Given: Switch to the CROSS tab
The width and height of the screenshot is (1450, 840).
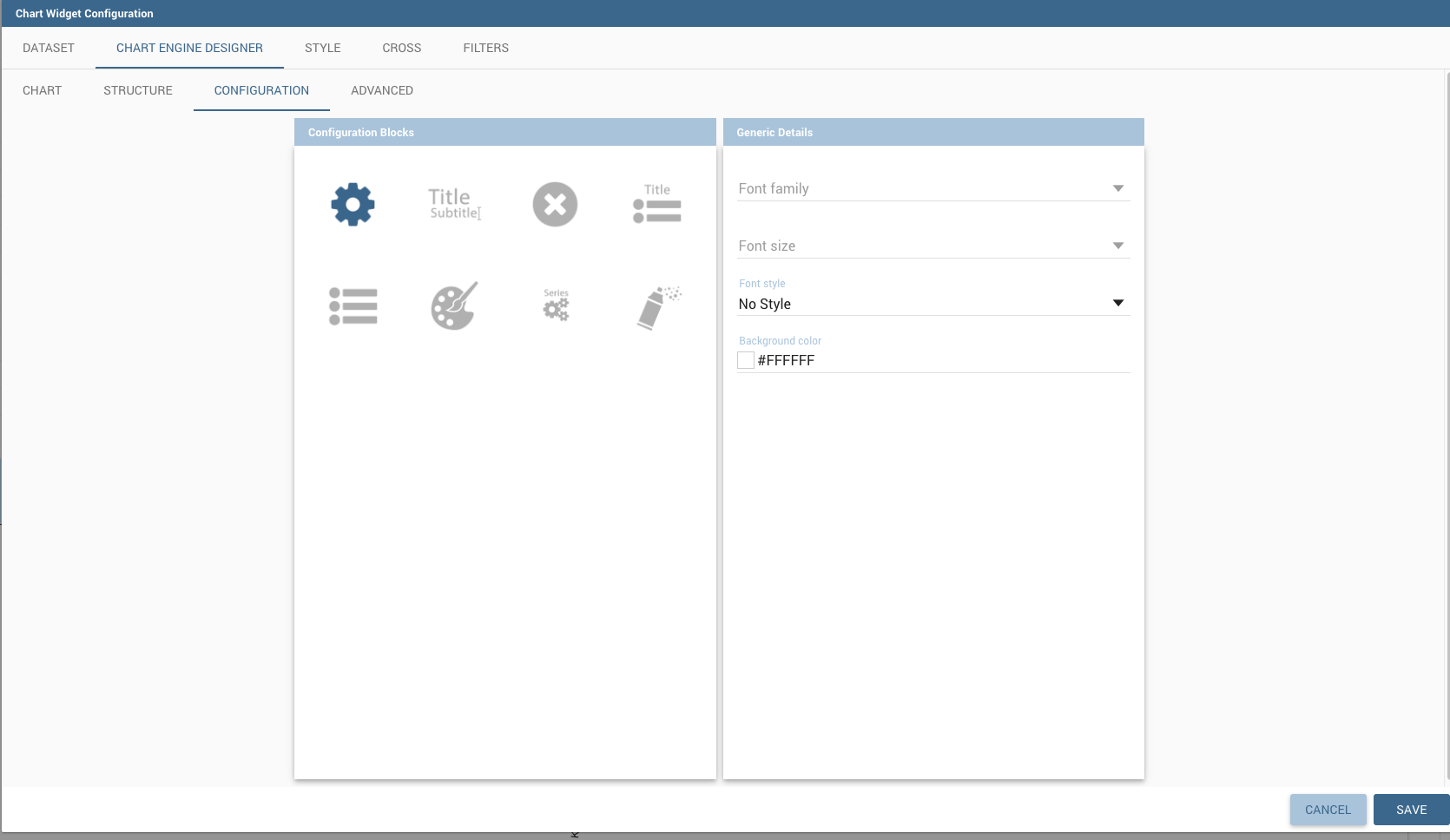Looking at the screenshot, I should (x=401, y=48).
